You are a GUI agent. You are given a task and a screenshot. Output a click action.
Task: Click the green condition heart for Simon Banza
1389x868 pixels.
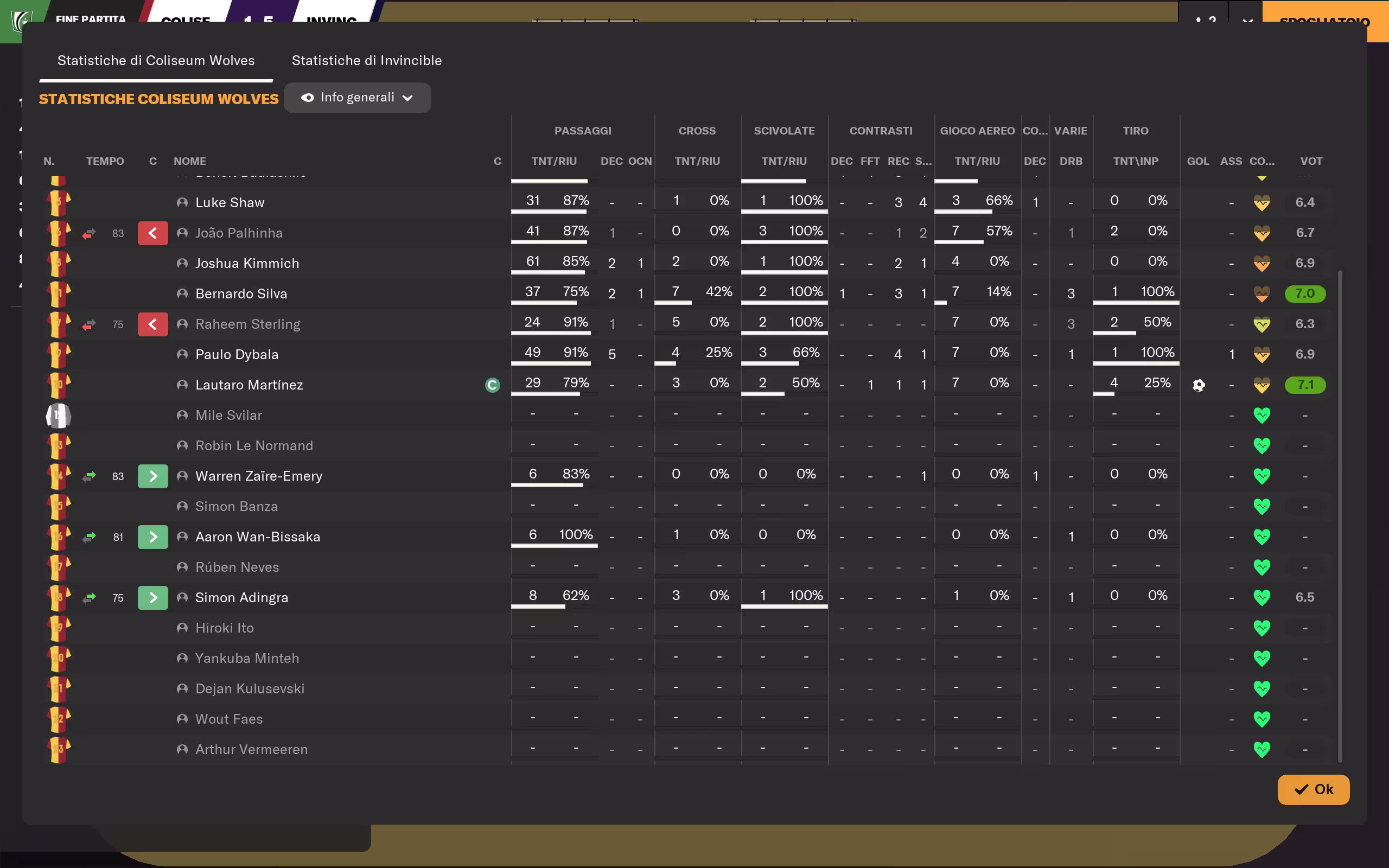[x=1261, y=506]
